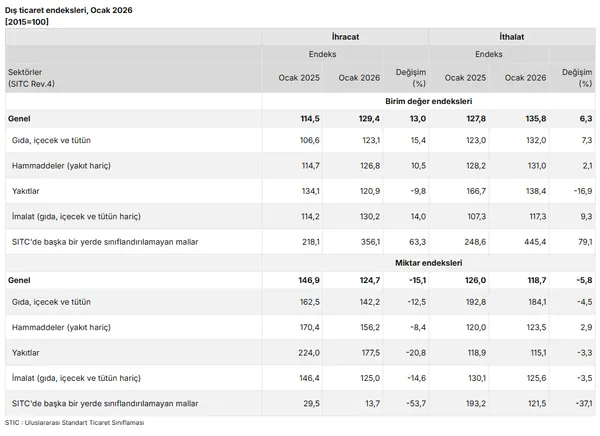Select the 79,1 percent change cell
Screen dimensions: 600x436
(x=586, y=240)
